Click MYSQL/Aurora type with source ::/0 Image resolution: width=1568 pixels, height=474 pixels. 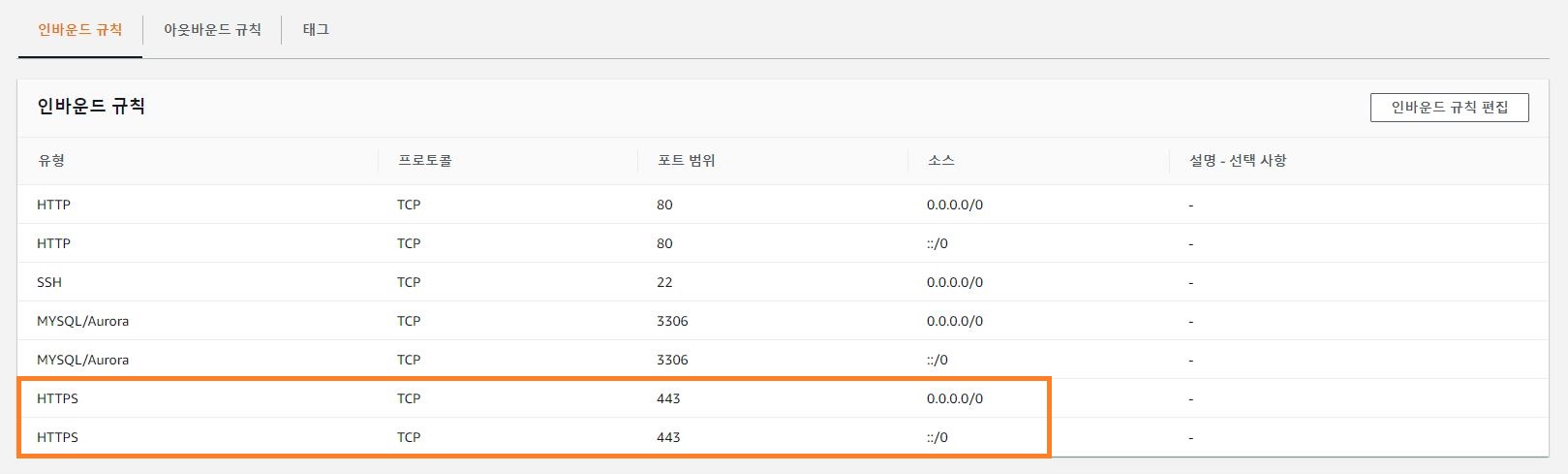point(82,360)
